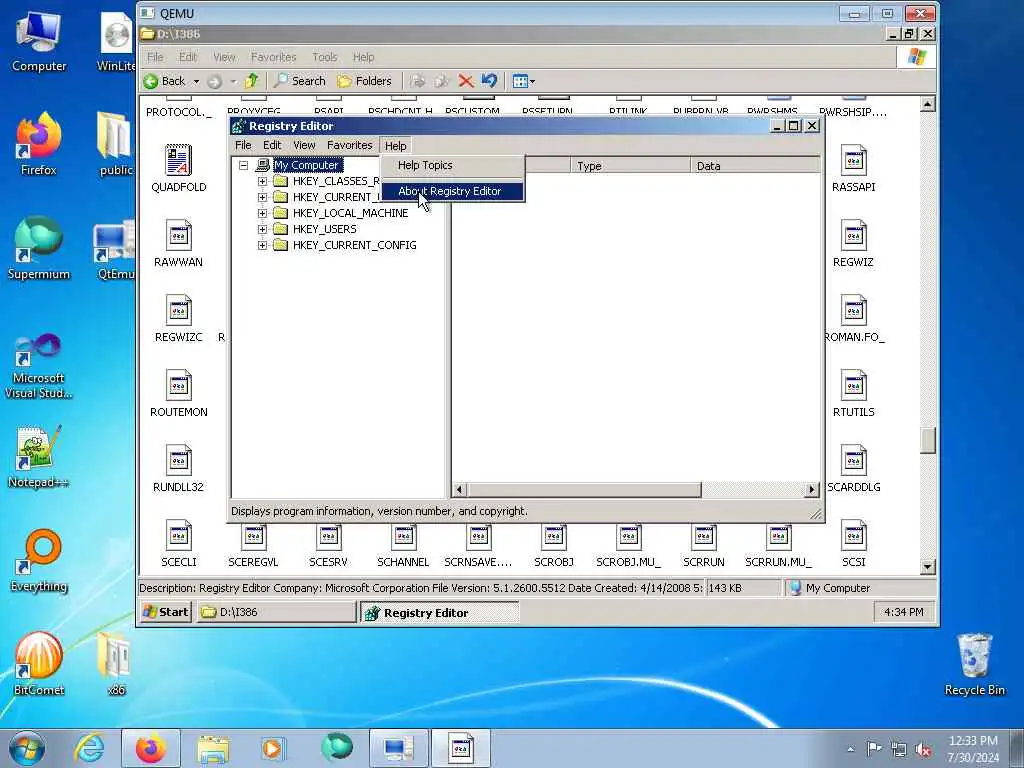1024x768 pixels.
Task: Switch to D:\I386 taskbar button in QEMU
Action: (x=276, y=612)
